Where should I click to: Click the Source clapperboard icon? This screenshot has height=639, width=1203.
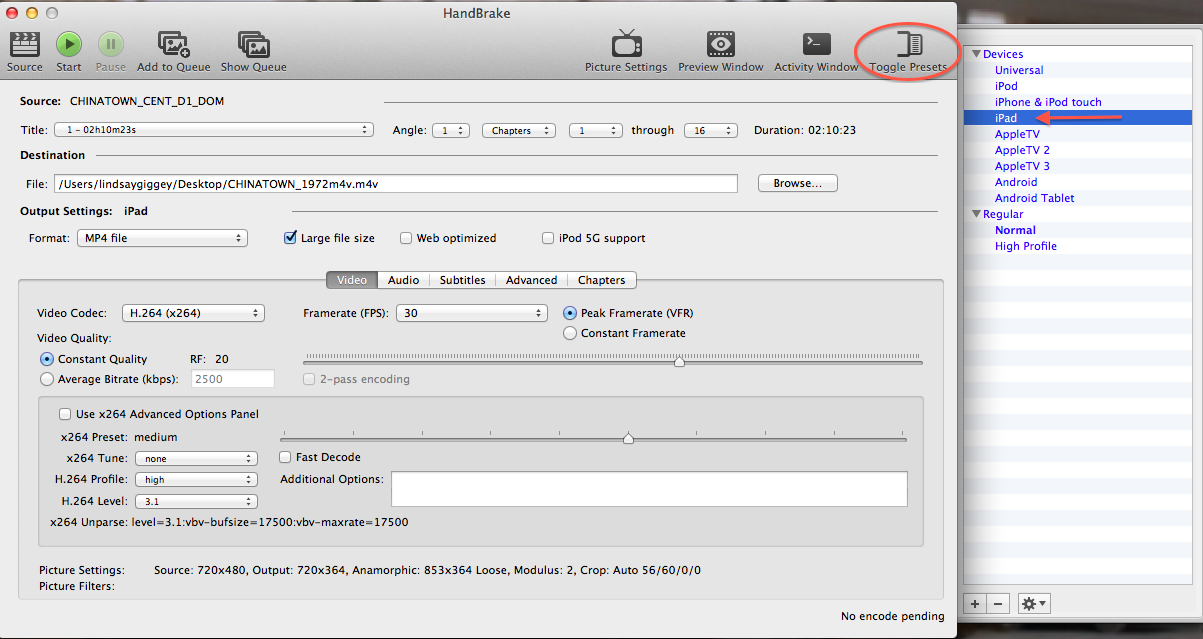[24, 44]
